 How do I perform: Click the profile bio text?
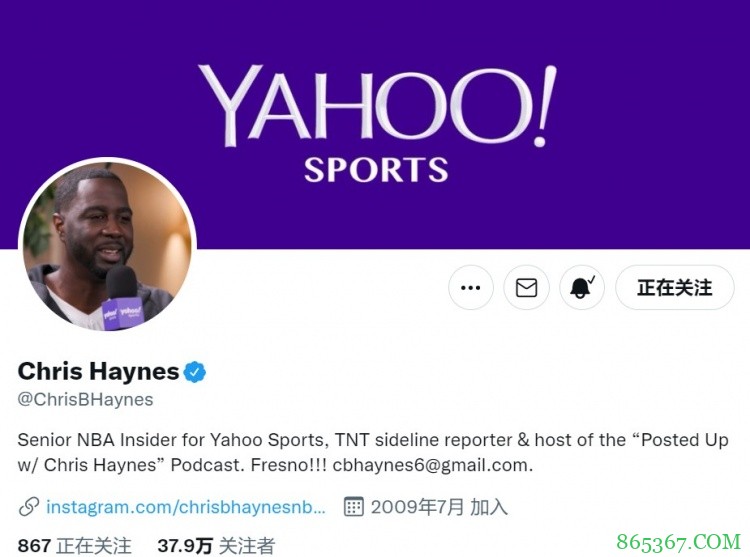373,452
